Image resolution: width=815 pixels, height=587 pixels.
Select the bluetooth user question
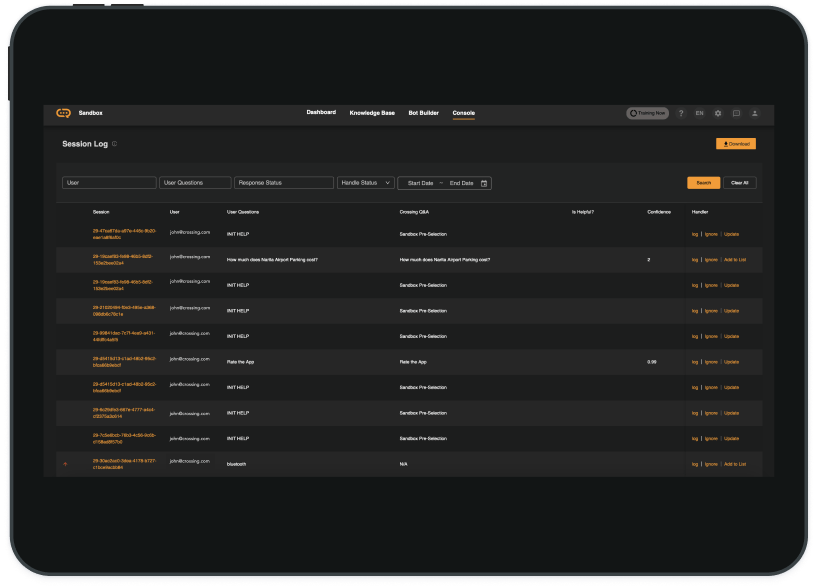(x=236, y=464)
